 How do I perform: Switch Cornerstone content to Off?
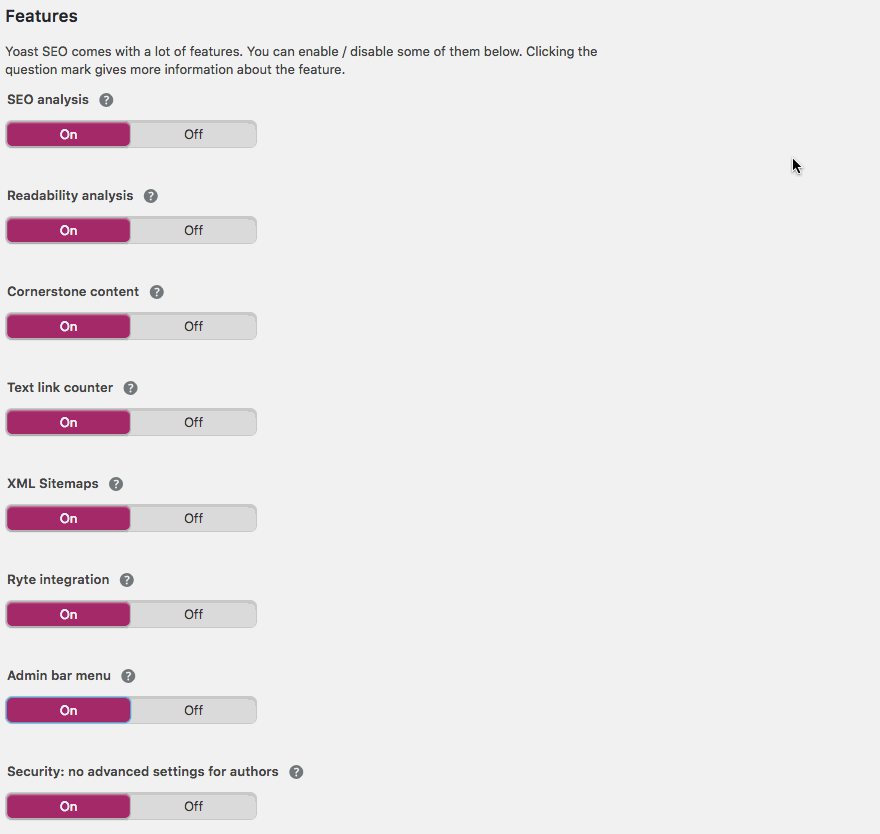coord(193,326)
